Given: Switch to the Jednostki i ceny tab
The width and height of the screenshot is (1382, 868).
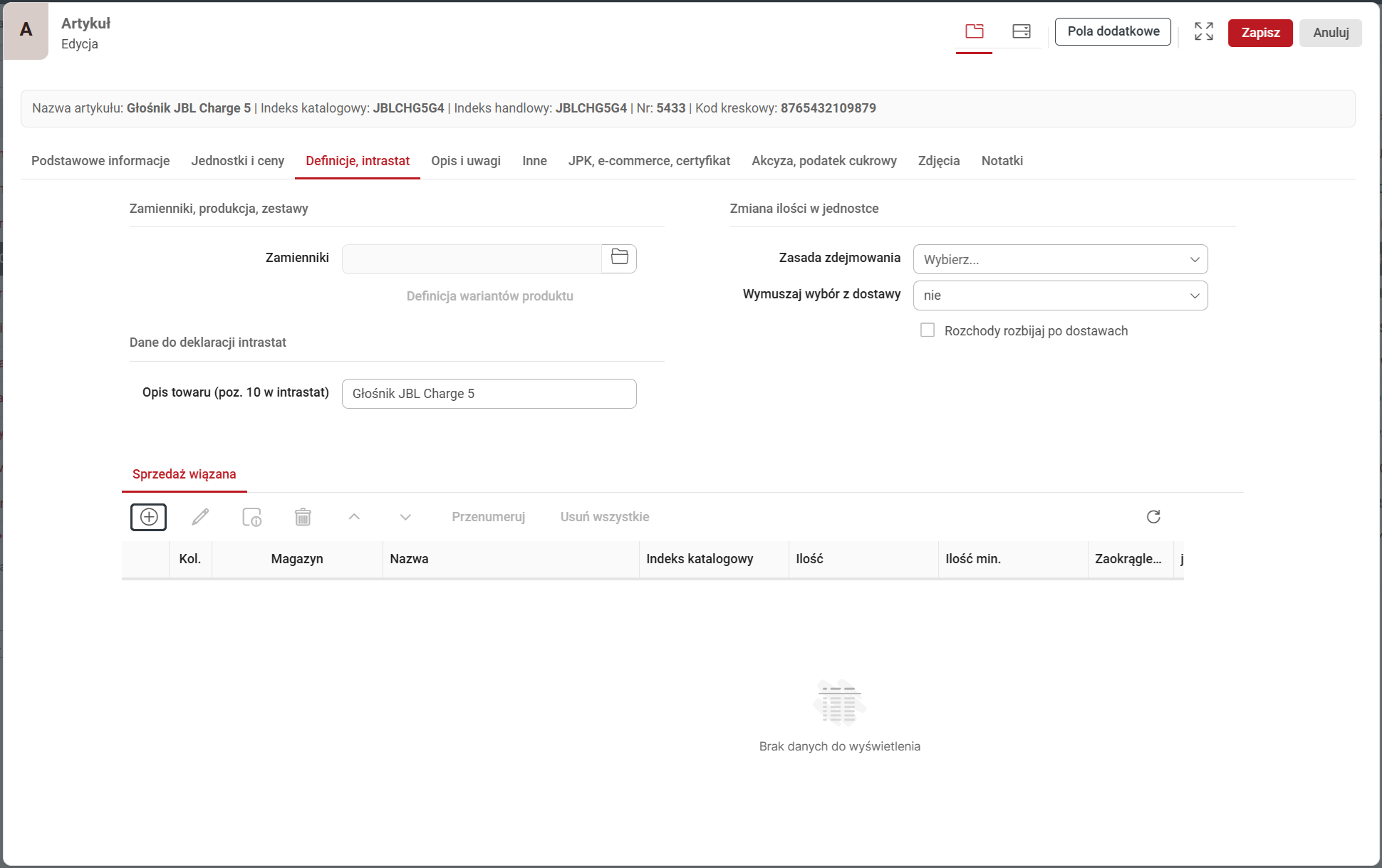Looking at the screenshot, I should [x=237, y=161].
